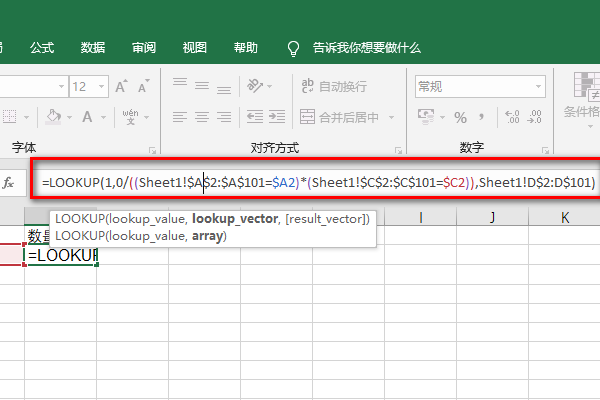Toggle 自动换行 wrap text

(332, 87)
